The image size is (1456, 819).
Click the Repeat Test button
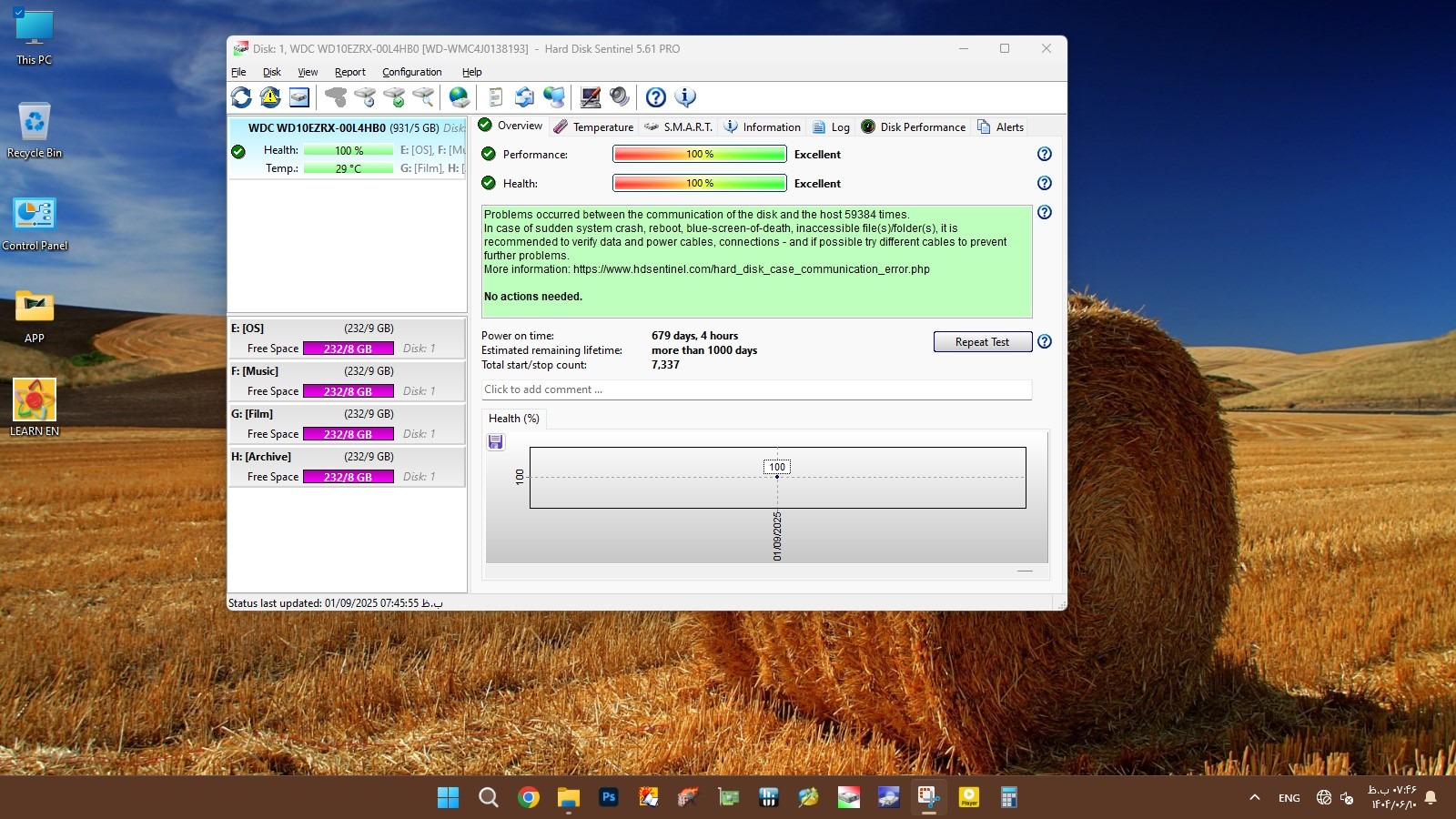click(983, 341)
